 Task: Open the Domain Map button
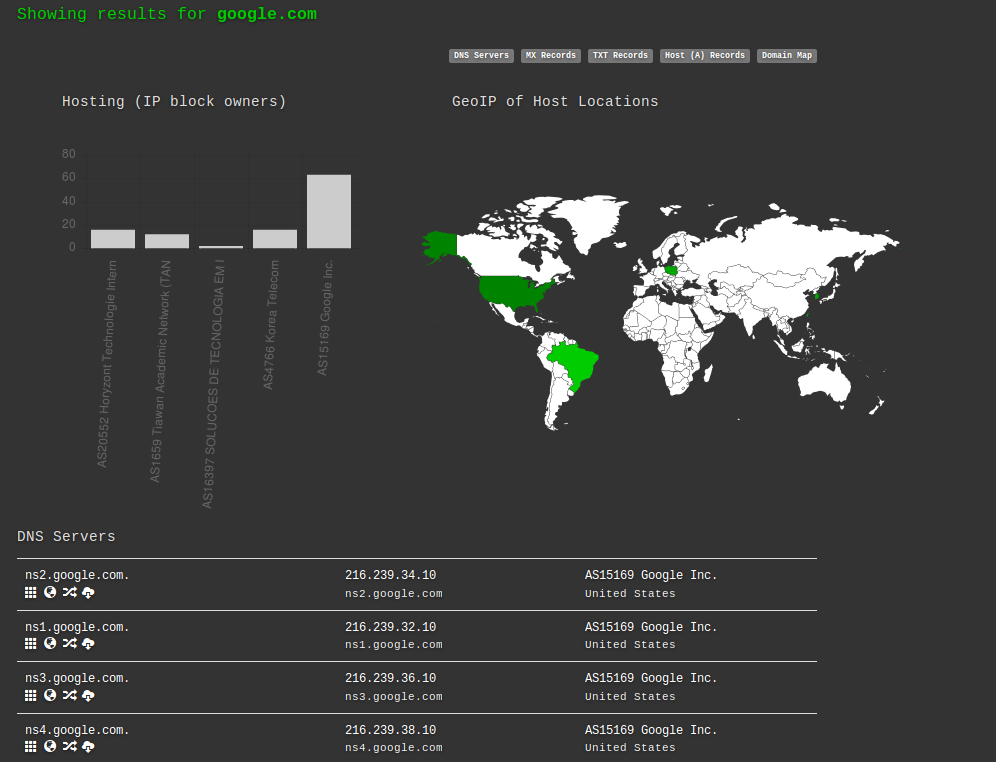787,56
